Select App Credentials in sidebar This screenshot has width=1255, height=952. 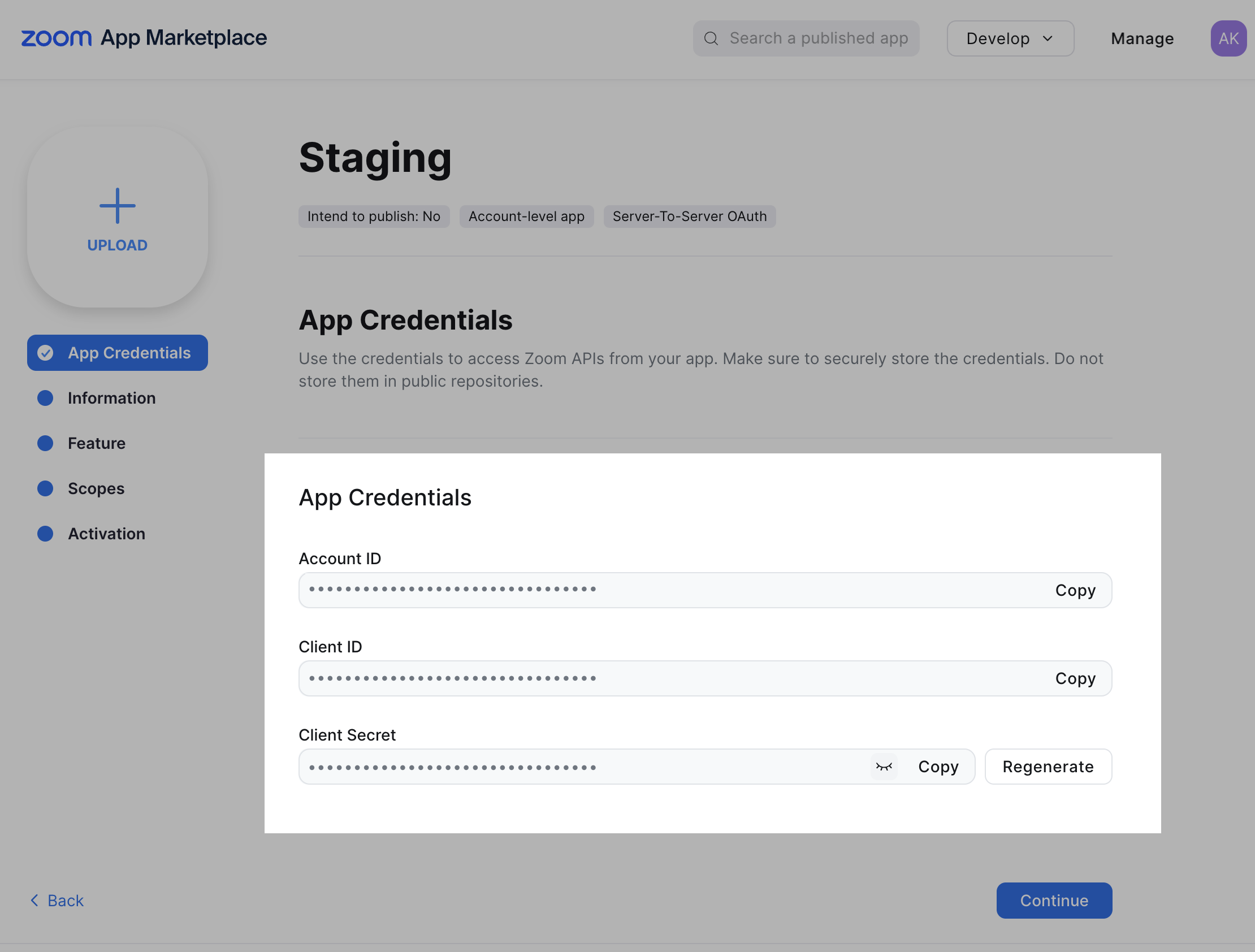[x=118, y=353]
